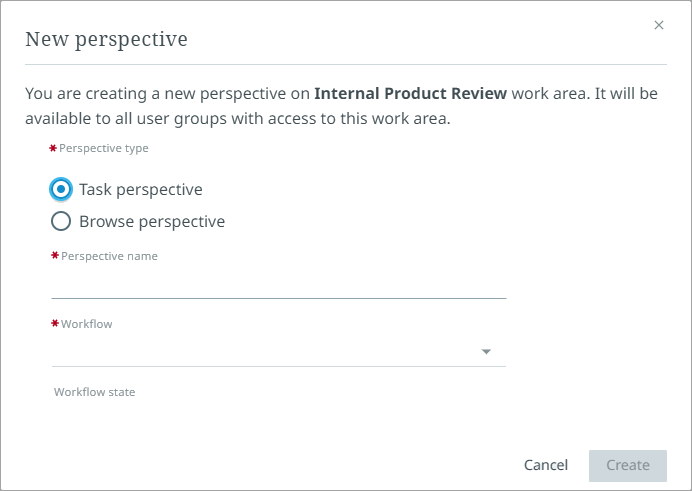Open the Workflow combo box field
The width and height of the screenshot is (692, 491).
tap(265, 352)
